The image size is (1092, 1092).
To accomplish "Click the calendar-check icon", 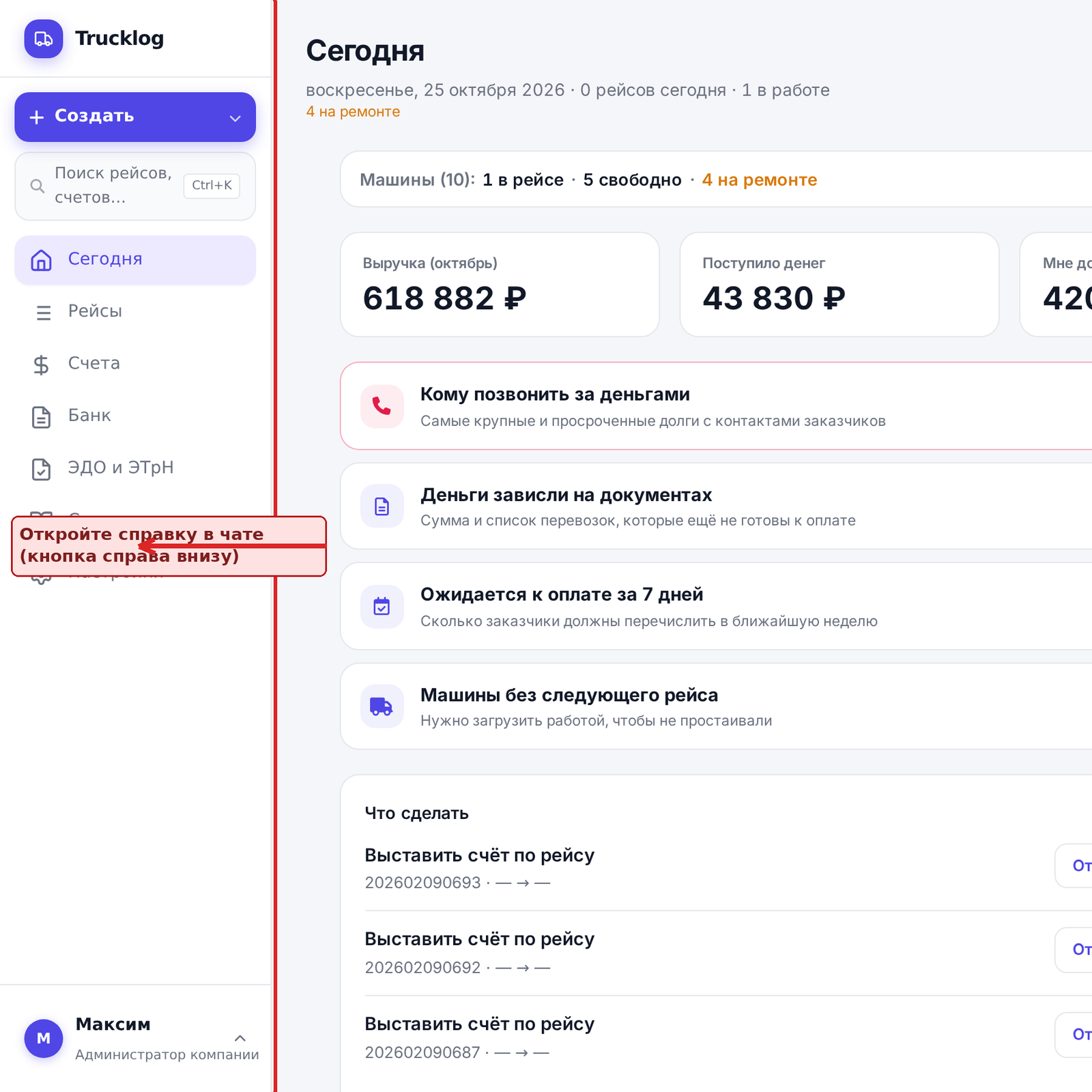I will 382,606.
